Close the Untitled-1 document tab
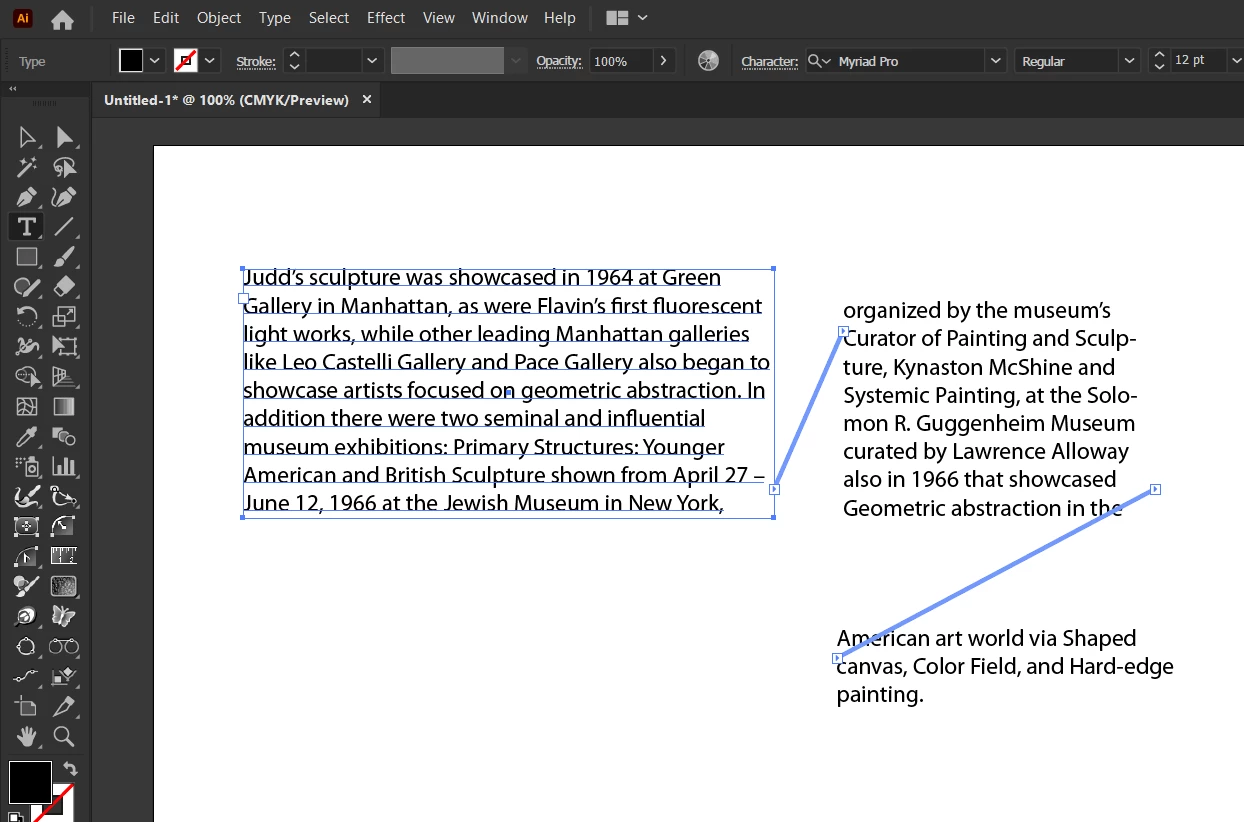The width and height of the screenshot is (1244, 822). (367, 99)
